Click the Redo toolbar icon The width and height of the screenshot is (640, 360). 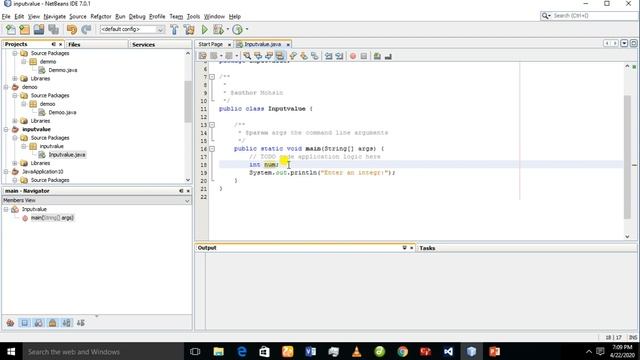tap(86, 29)
